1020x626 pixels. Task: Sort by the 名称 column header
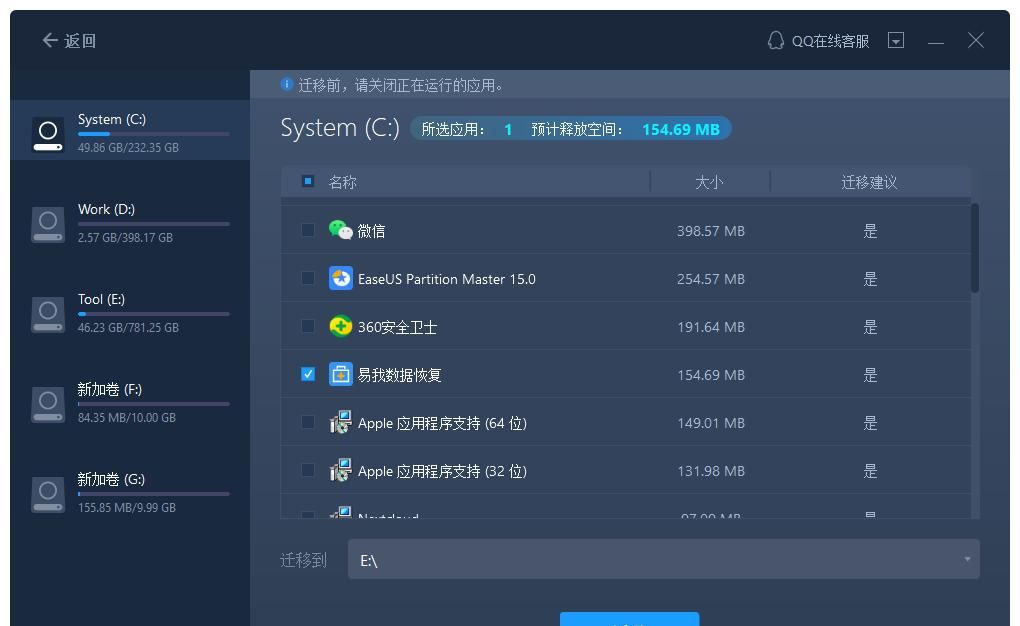[342, 182]
